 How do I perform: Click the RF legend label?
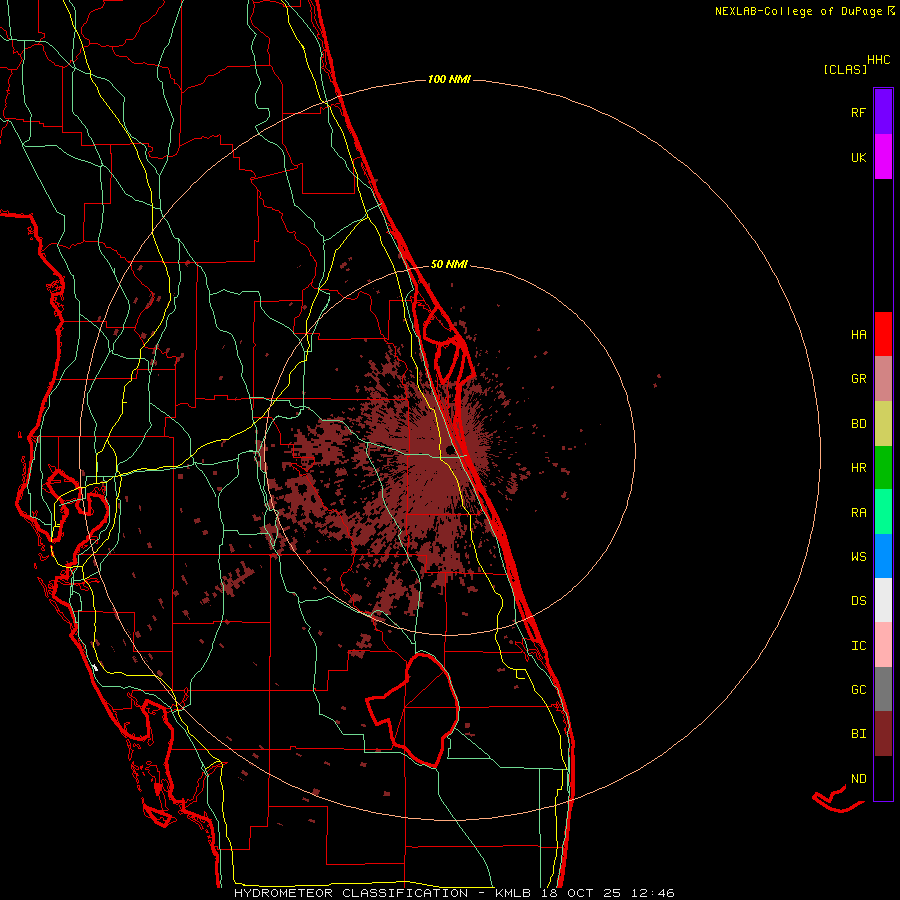[x=858, y=112]
